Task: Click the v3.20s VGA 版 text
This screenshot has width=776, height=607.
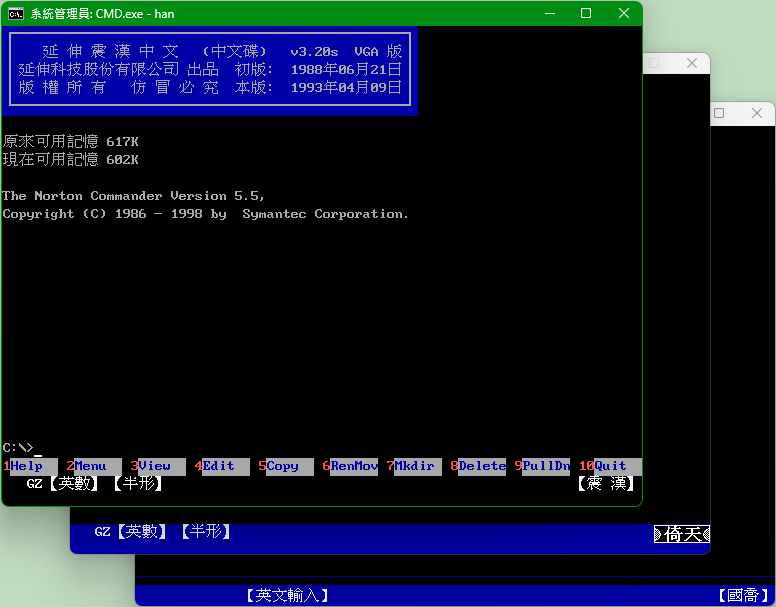Action: coord(346,51)
